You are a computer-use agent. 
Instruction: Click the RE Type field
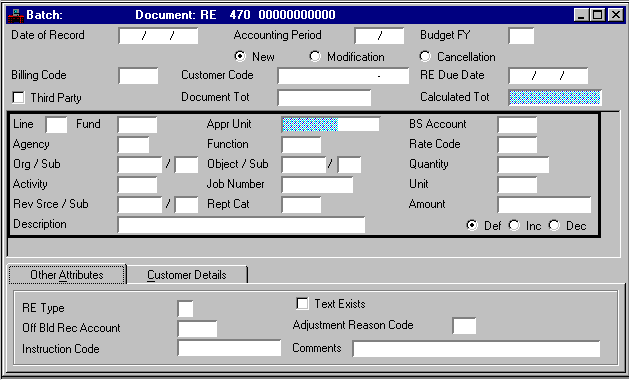click(185, 308)
